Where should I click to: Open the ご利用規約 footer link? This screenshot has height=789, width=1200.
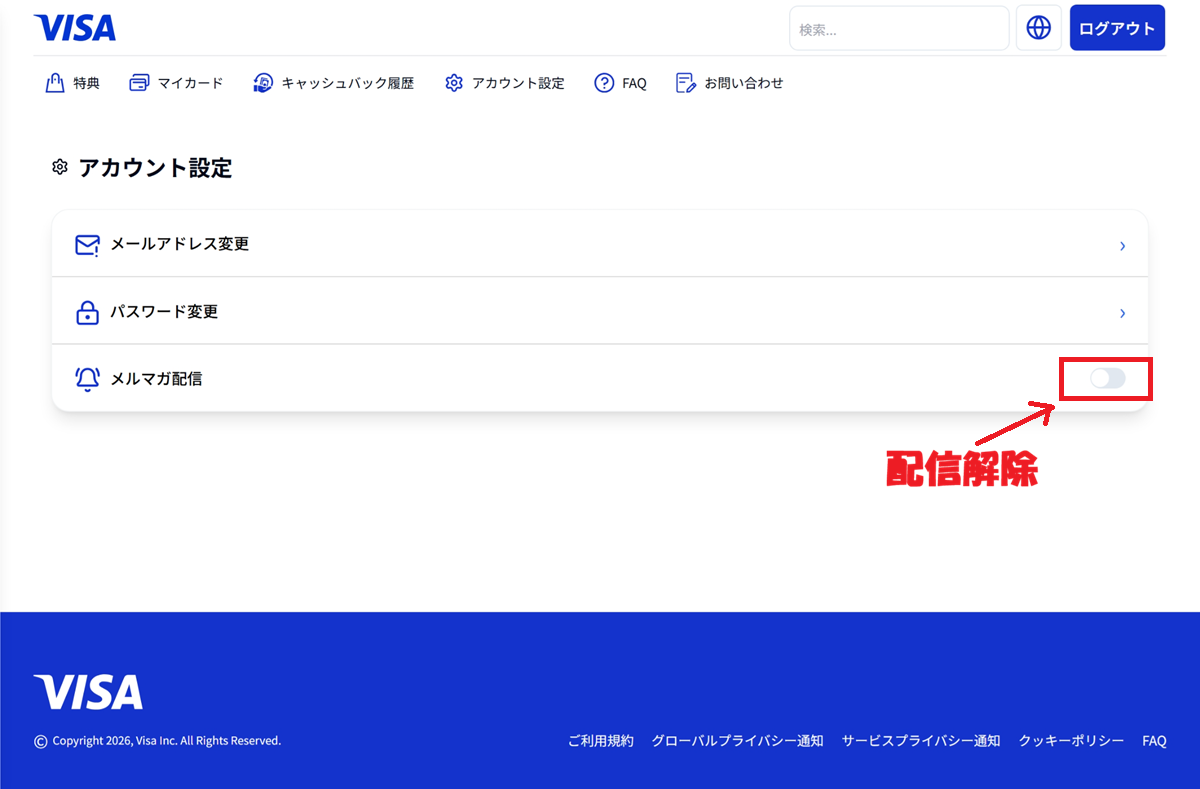[x=600, y=741]
